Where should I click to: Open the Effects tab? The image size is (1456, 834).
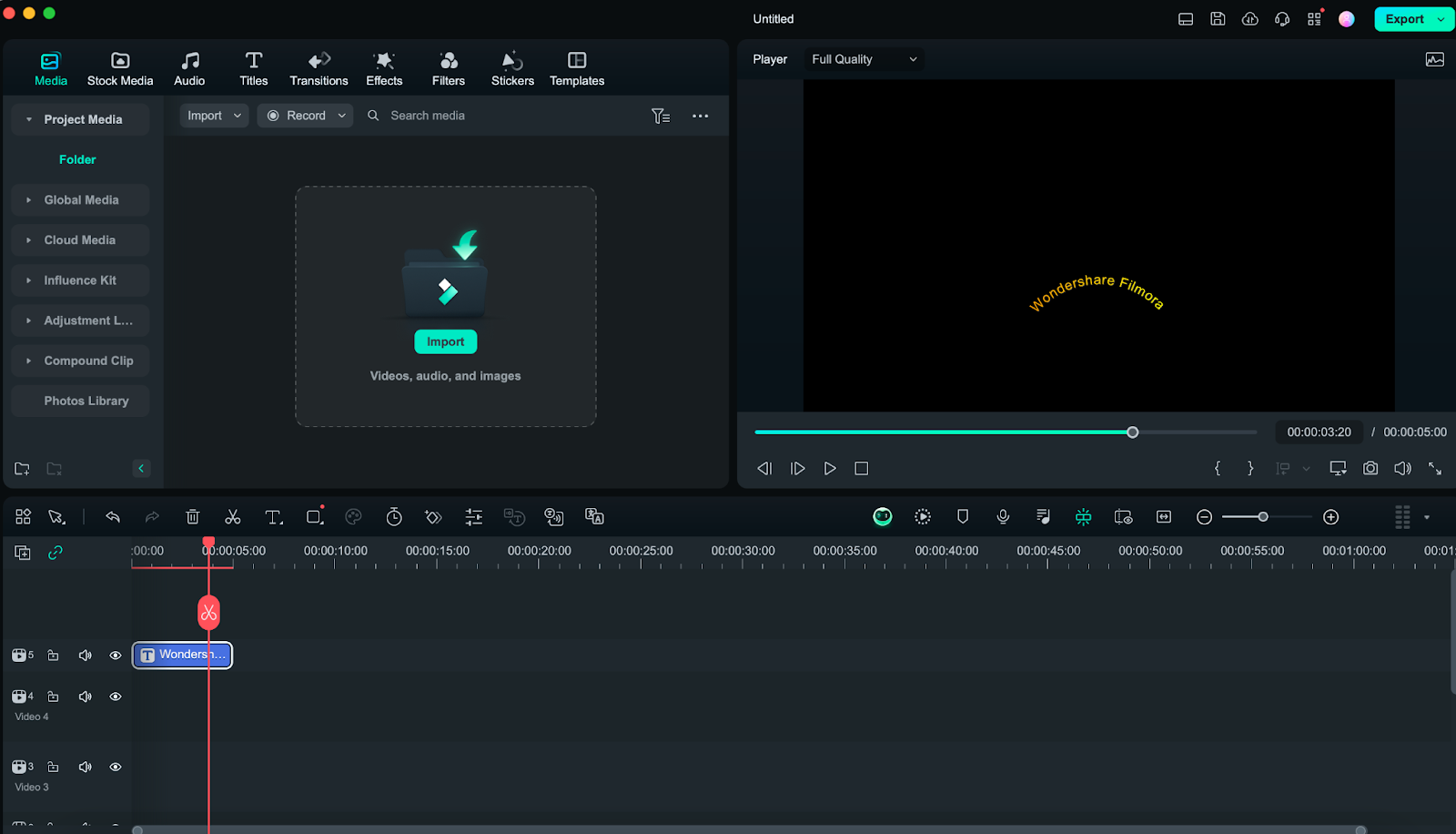(384, 69)
